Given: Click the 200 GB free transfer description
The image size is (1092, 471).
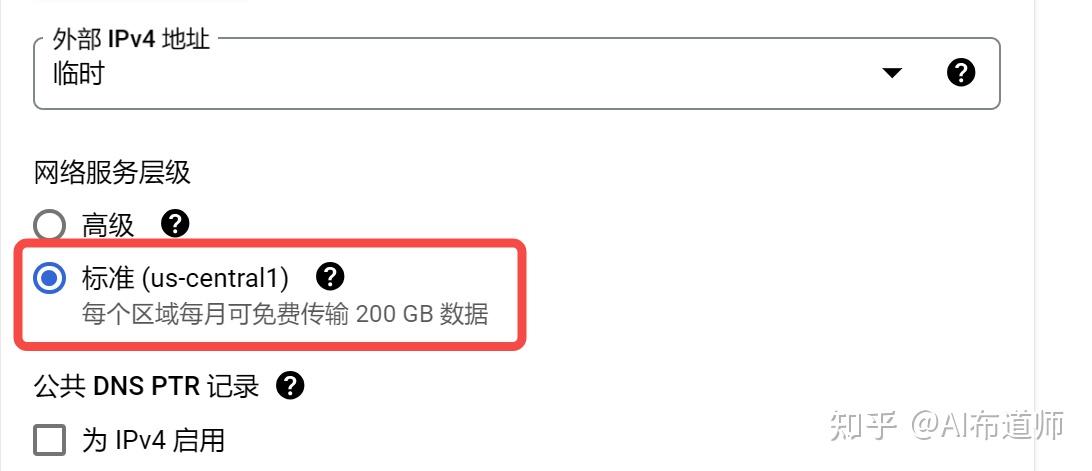Looking at the screenshot, I should 284,314.
